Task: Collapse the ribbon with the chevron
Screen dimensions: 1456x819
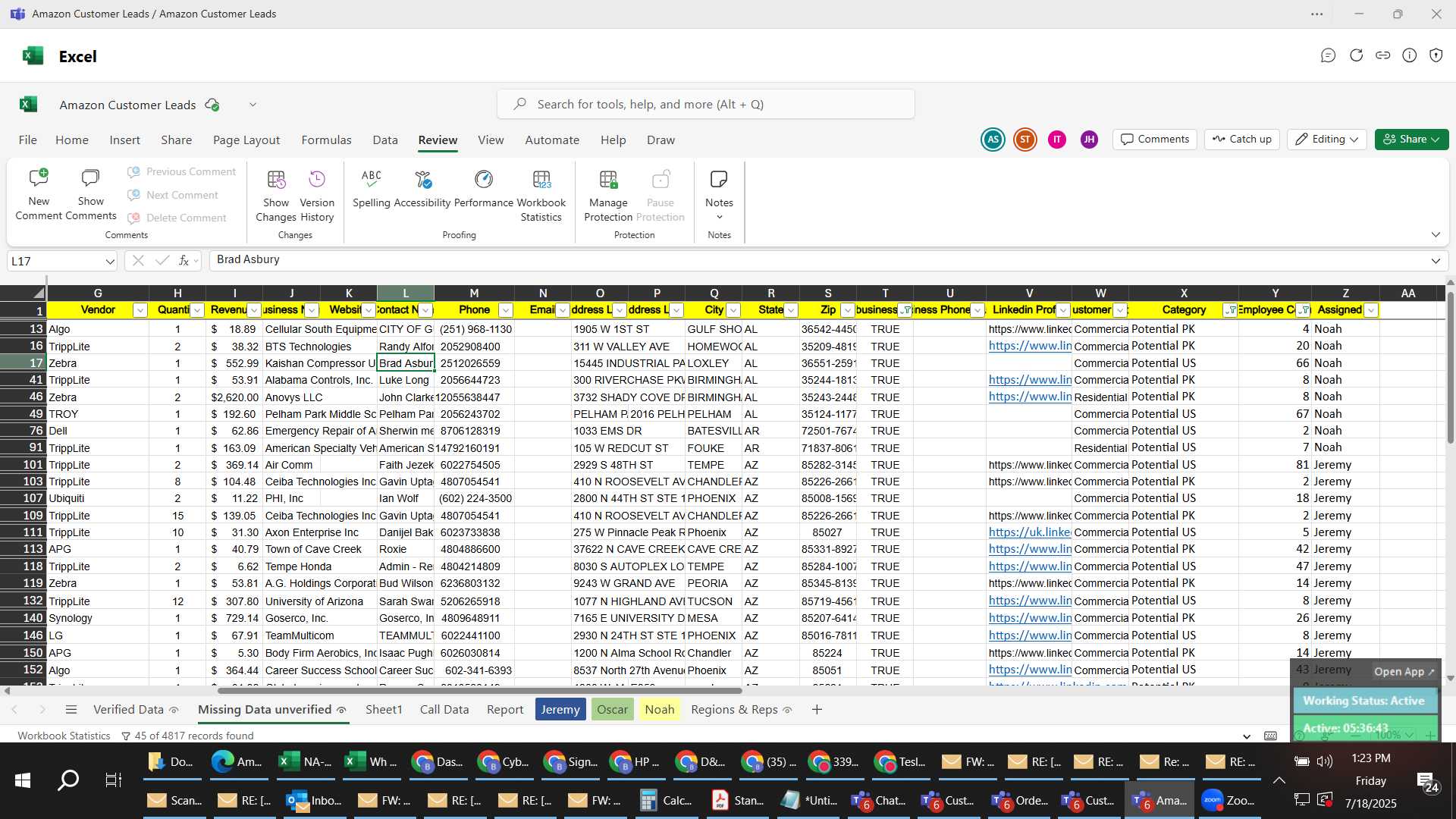Action: pyautogui.click(x=1436, y=234)
